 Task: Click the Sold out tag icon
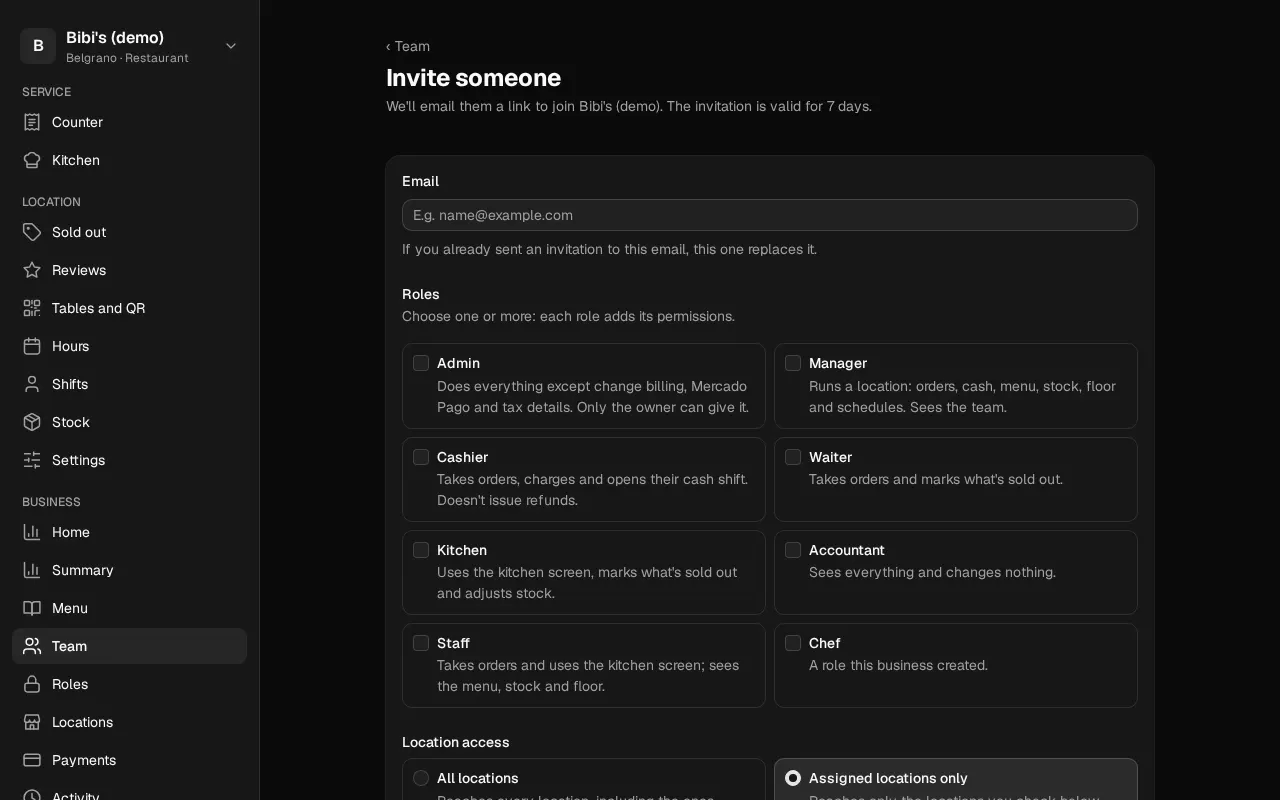[32, 232]
